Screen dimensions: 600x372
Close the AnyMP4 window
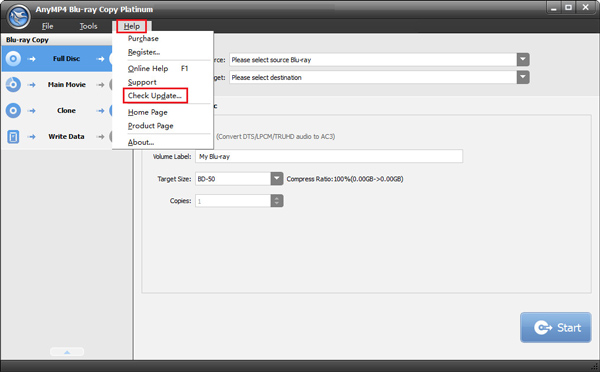tap(585, 8)
